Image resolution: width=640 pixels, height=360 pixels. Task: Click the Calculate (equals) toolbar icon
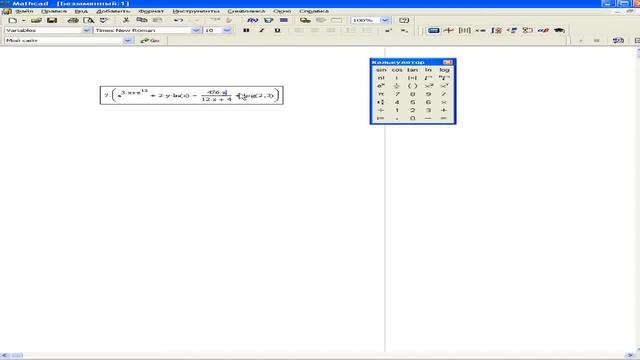(x=284, y=20)
